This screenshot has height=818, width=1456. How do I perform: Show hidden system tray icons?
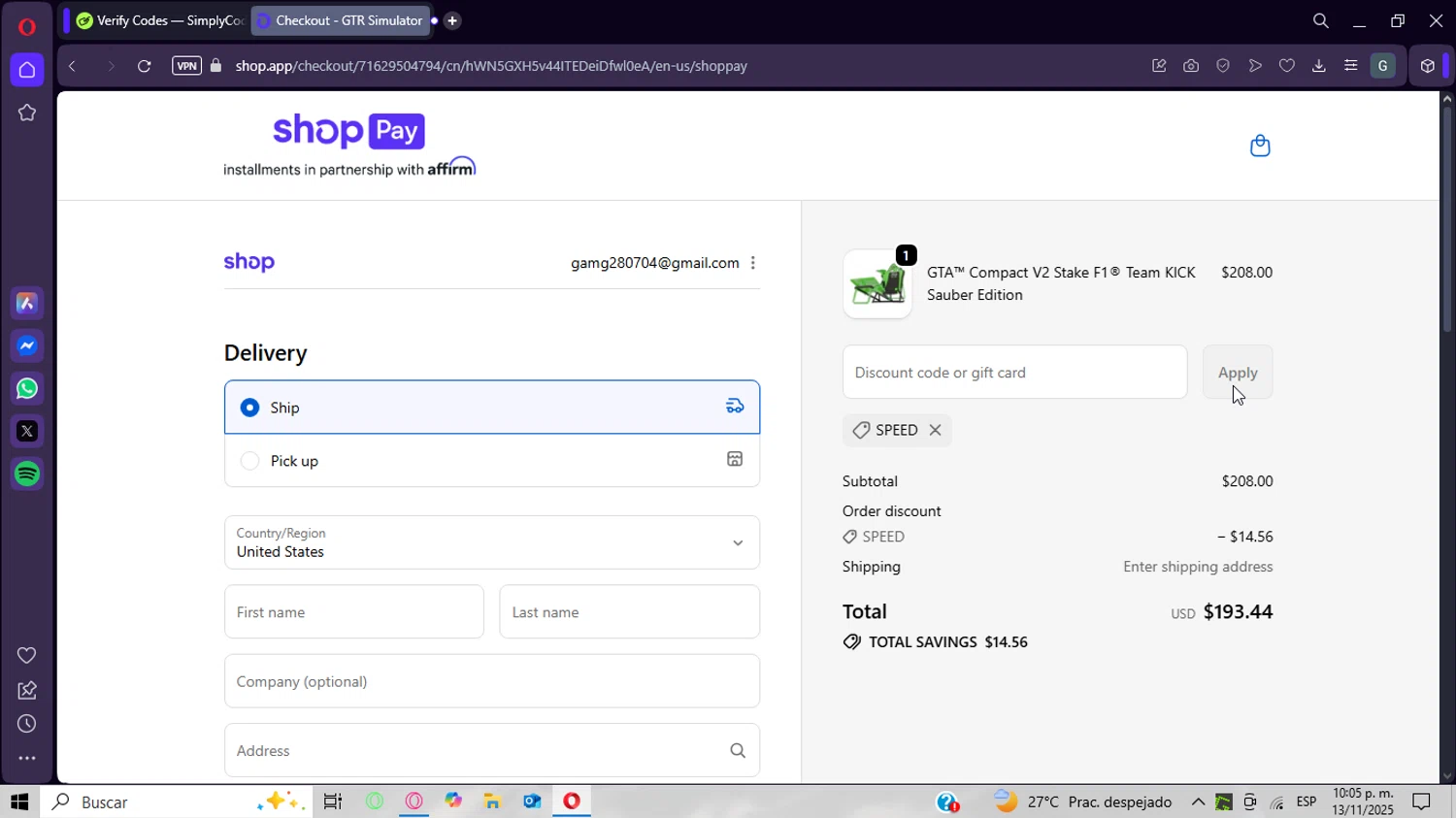coord(1199,802)
